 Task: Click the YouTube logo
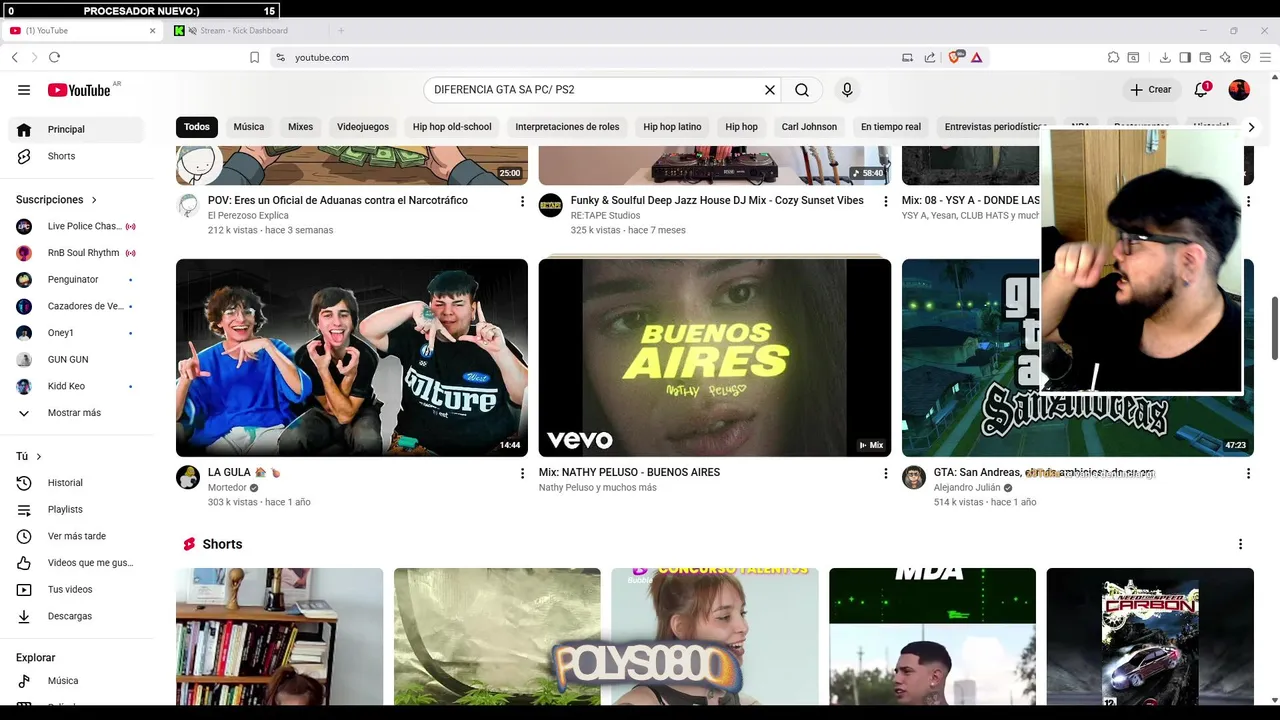(x=79, y=90)
